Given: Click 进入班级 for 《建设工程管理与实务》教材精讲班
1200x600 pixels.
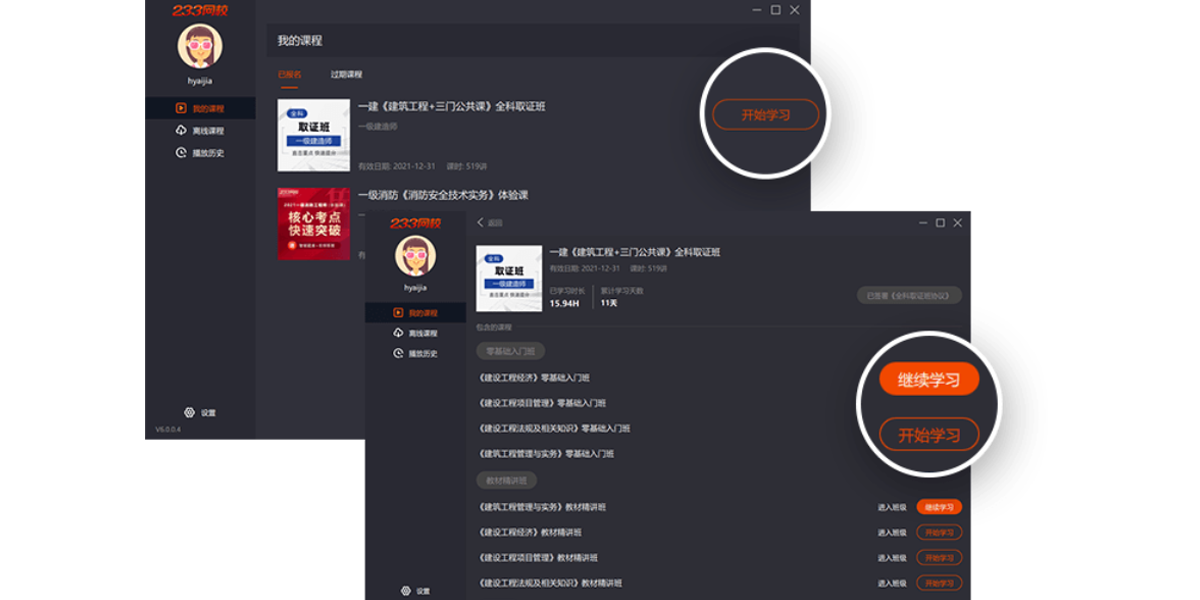Looking at the screenshot, I should pyautogui.click(x=892, y=507).
